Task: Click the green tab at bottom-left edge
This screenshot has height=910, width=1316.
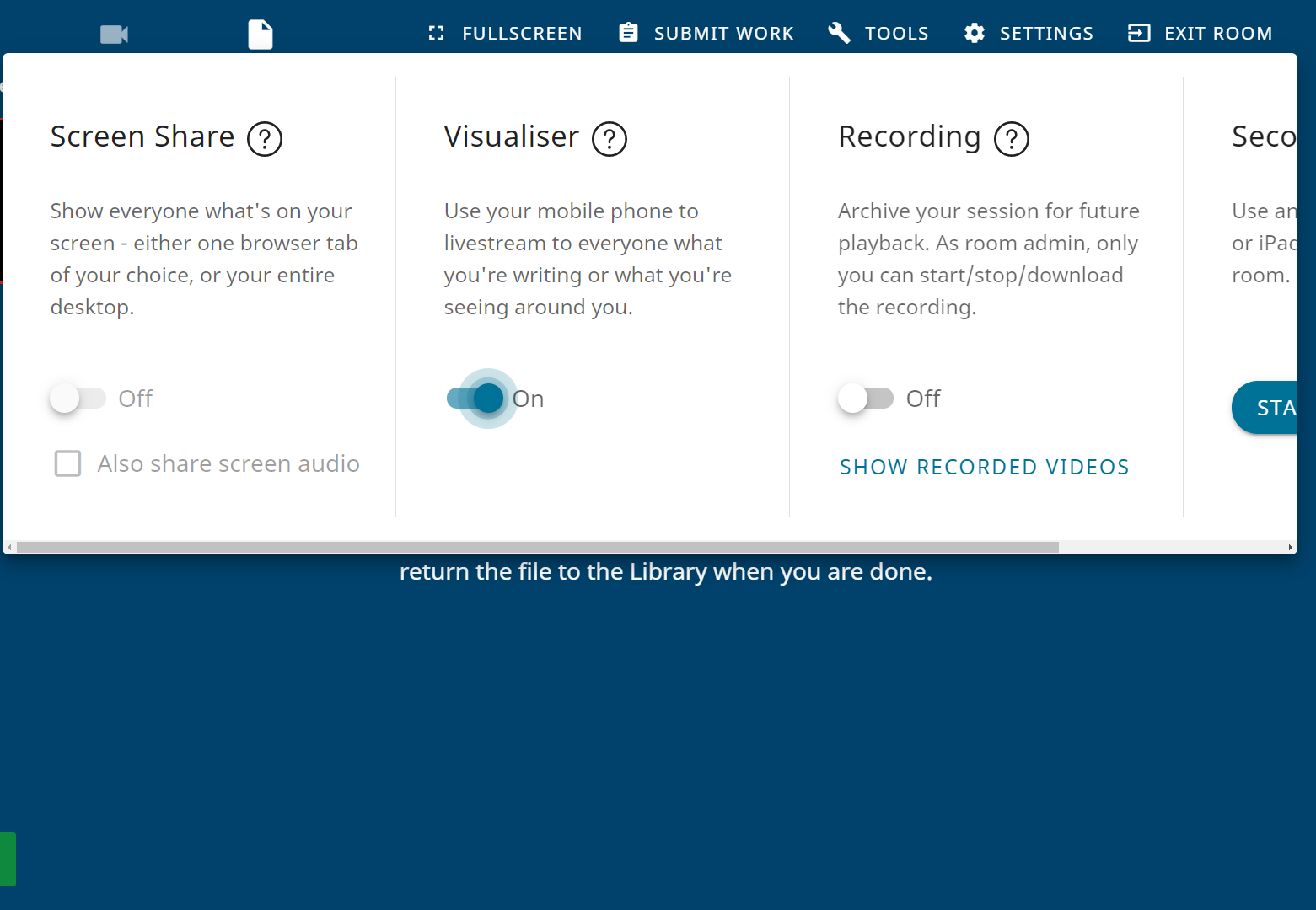Action: coord(8,859)
